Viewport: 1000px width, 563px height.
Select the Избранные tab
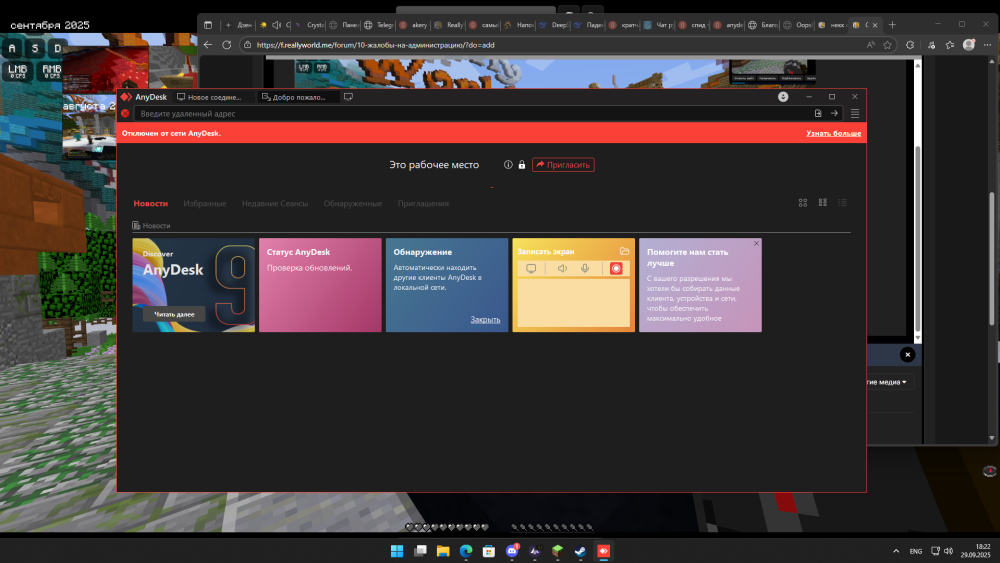[205, 203]
